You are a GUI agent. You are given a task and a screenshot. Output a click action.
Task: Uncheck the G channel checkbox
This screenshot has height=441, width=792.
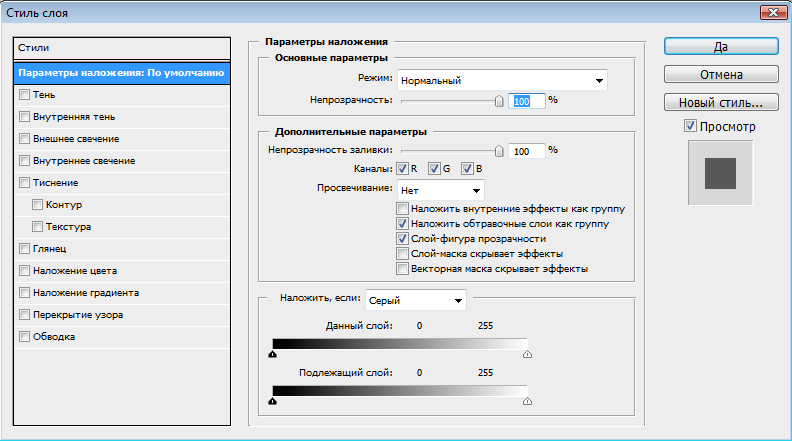(434, 169)
